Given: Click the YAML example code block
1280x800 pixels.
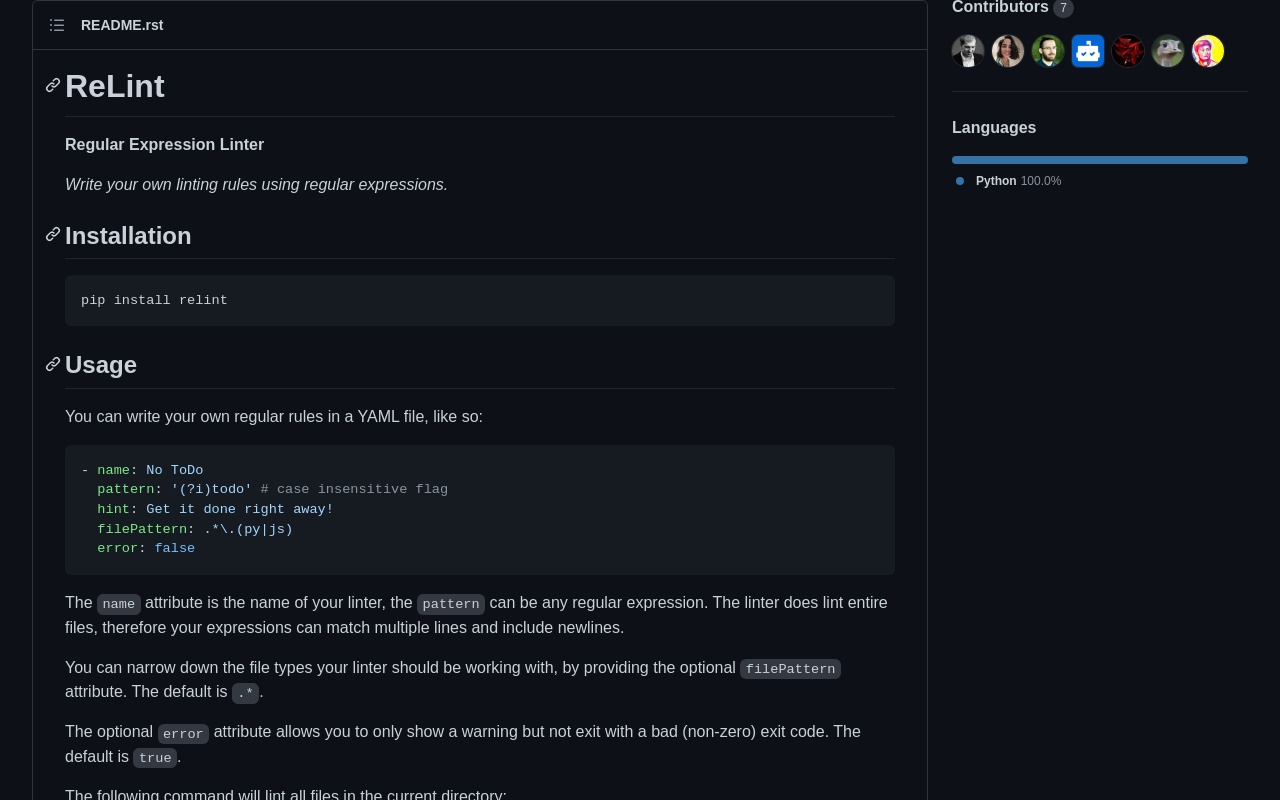Looking at the screenshot, I should [x=480, y=510].
